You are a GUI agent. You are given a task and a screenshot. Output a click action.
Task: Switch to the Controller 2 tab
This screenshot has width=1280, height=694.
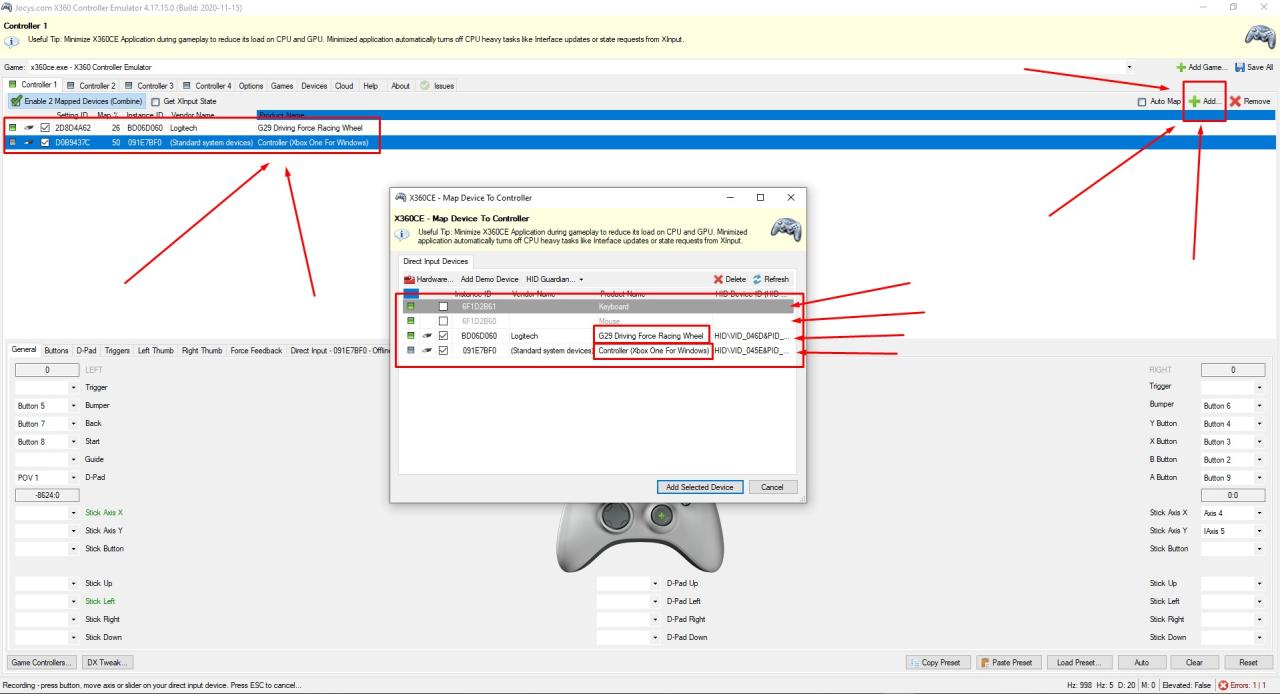click(x=91, y=86)
